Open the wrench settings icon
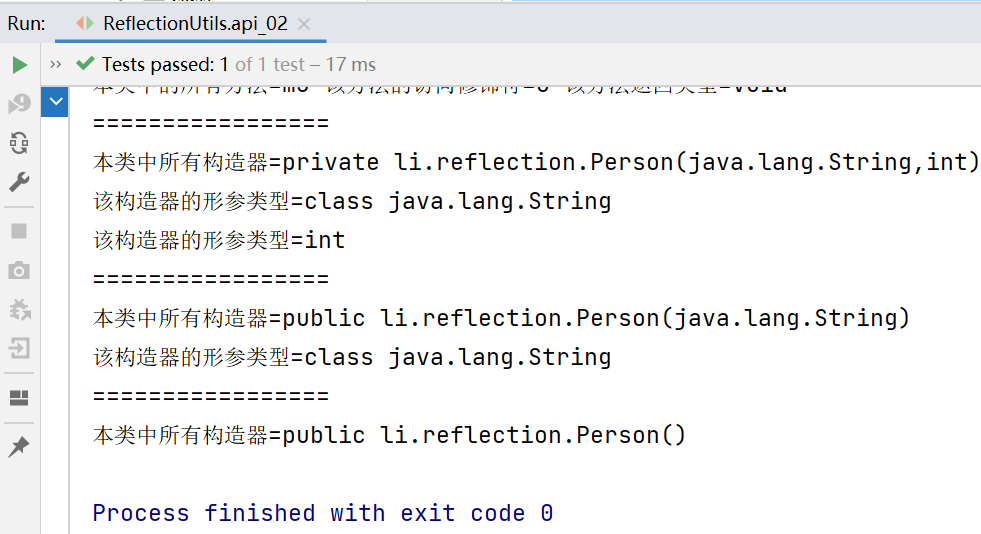 19,182
